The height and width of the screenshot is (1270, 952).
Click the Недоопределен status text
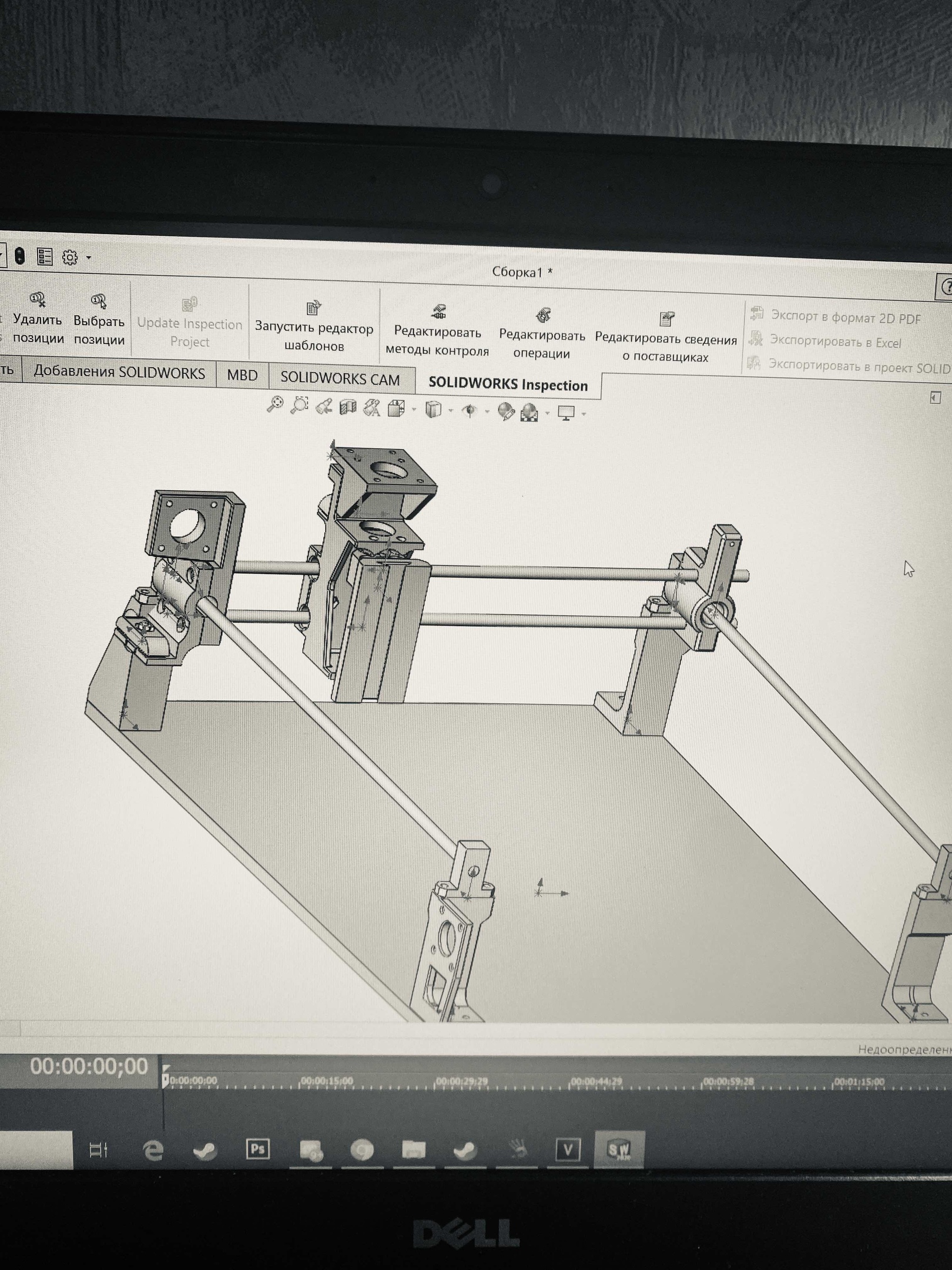(x=904, y=1050)
